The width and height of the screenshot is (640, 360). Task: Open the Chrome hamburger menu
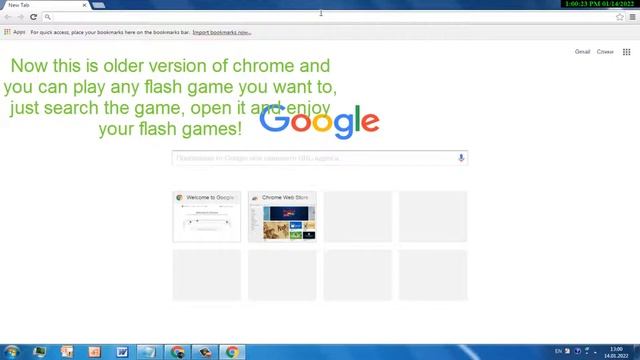click(x=632, y=17)
